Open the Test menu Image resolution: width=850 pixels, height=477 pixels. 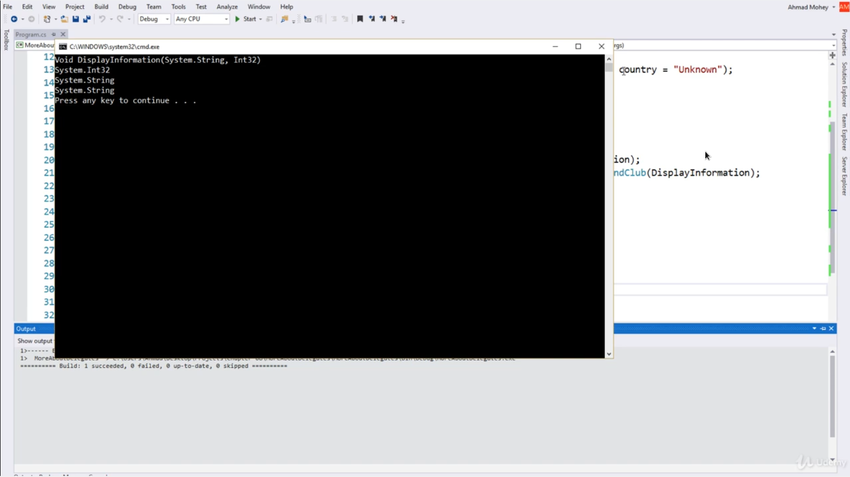point(201,7)
